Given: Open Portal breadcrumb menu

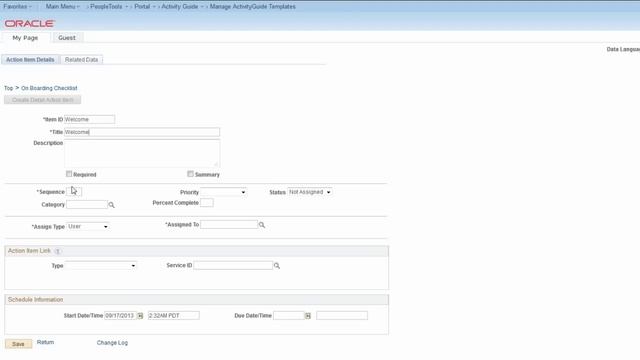Looking at the screenshot, I should click(x=144, y=7).
